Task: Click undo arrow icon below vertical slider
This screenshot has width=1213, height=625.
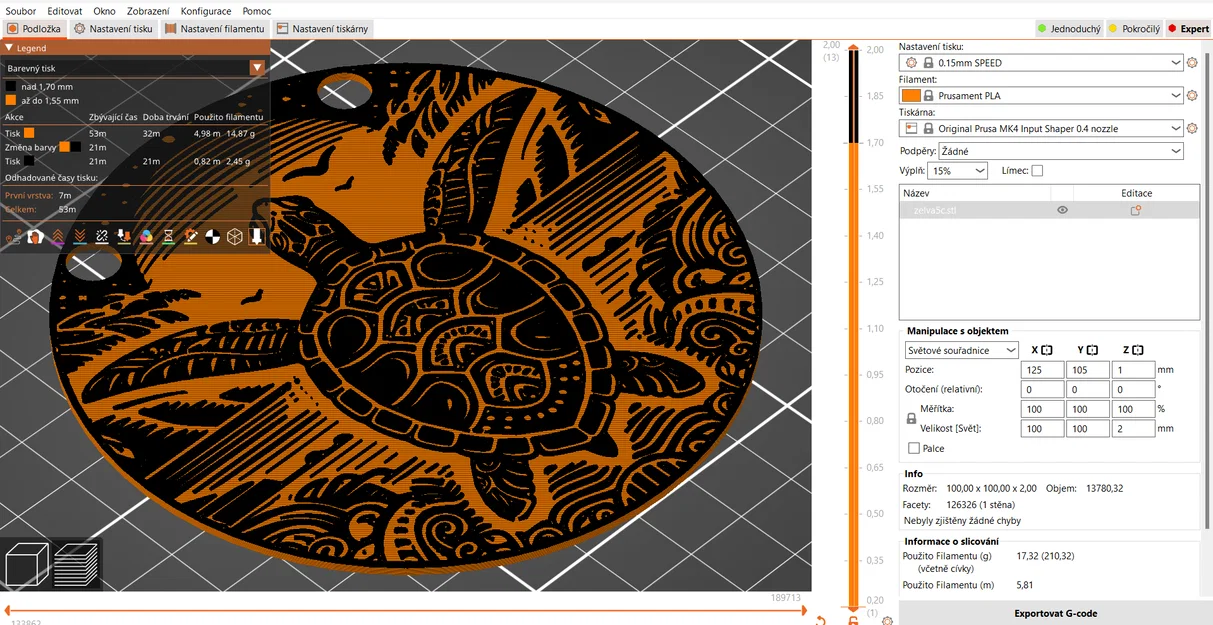Action: point(821,621)
